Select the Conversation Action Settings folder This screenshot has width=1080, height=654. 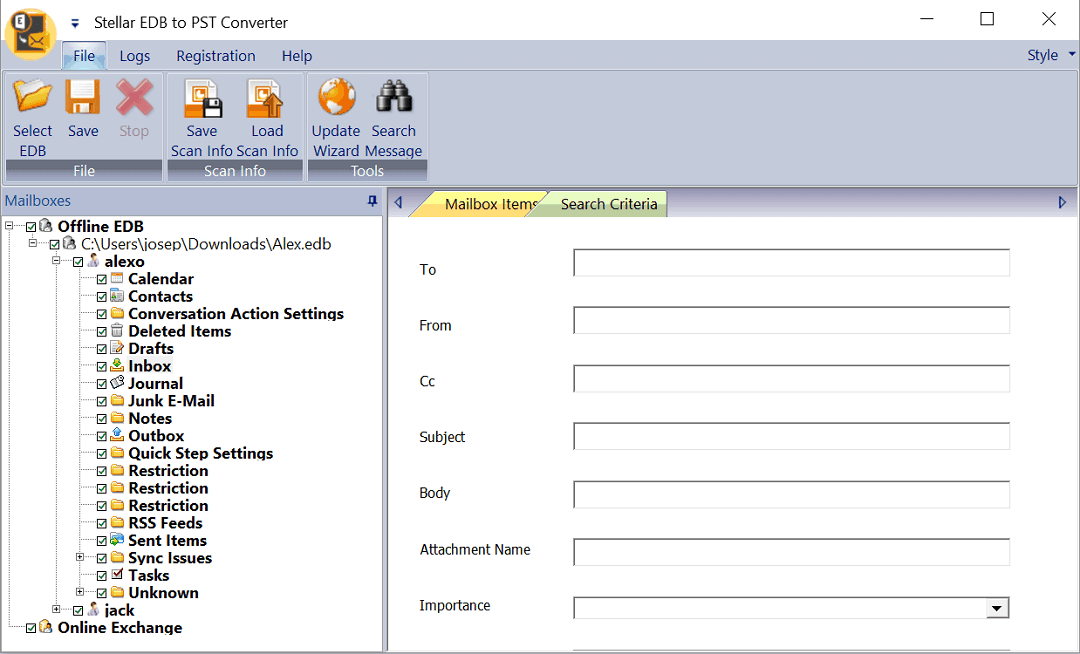(236, 314)
